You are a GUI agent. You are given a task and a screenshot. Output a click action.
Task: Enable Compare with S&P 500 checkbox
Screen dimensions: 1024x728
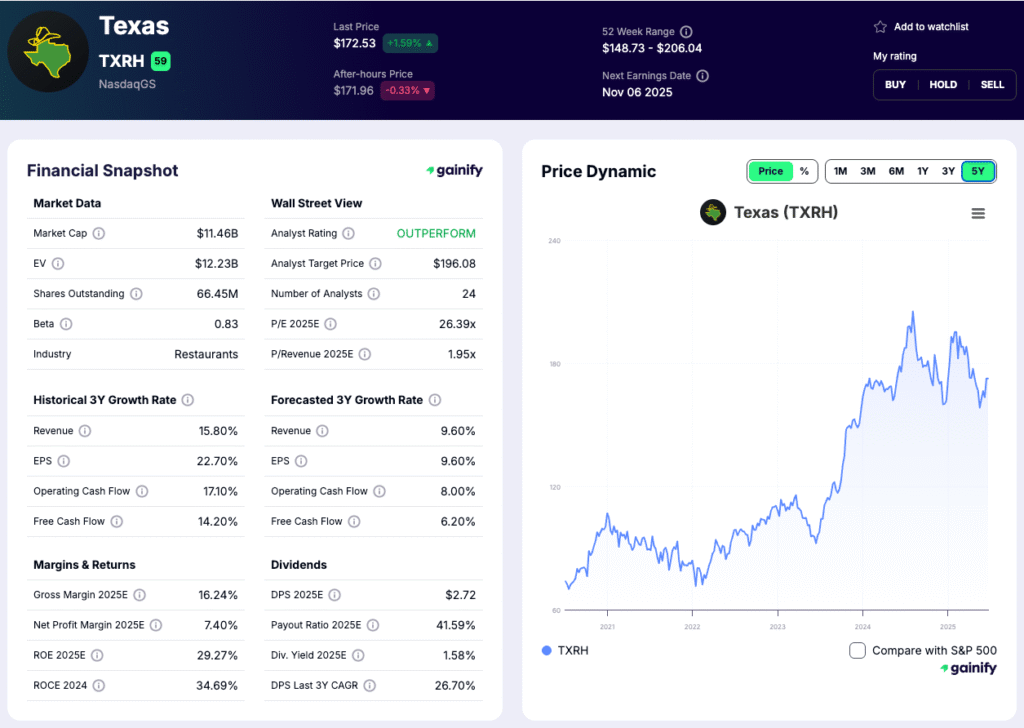[857, 650]
